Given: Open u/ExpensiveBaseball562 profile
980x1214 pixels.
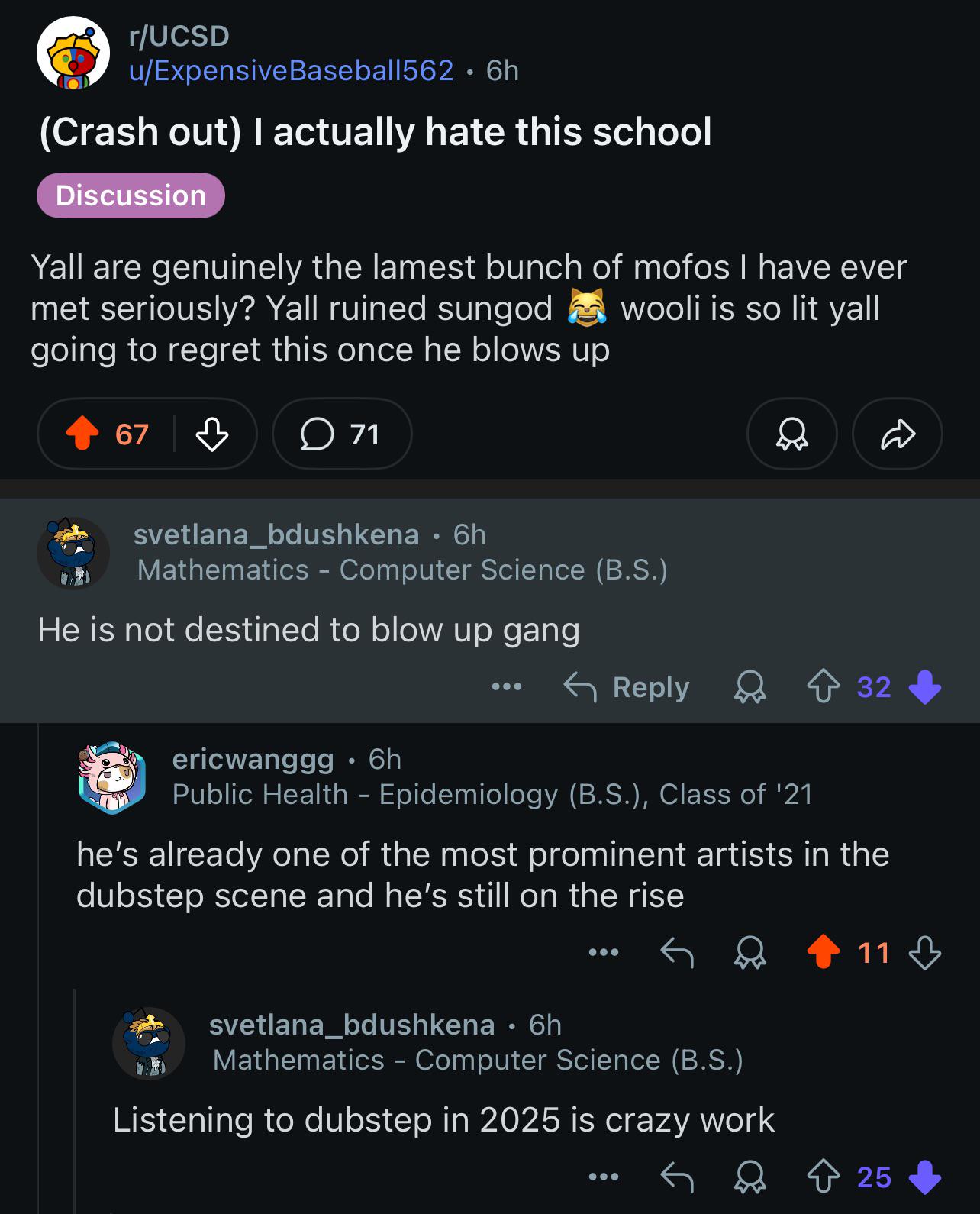Looking at the screenshot, I should coord(292,70).
